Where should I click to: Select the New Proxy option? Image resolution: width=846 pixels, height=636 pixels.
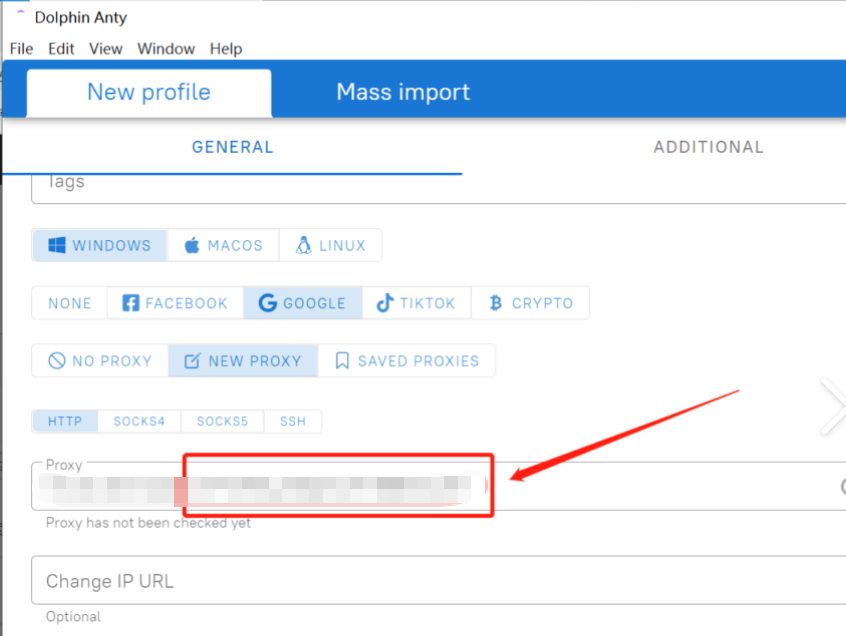coord(243,361)
